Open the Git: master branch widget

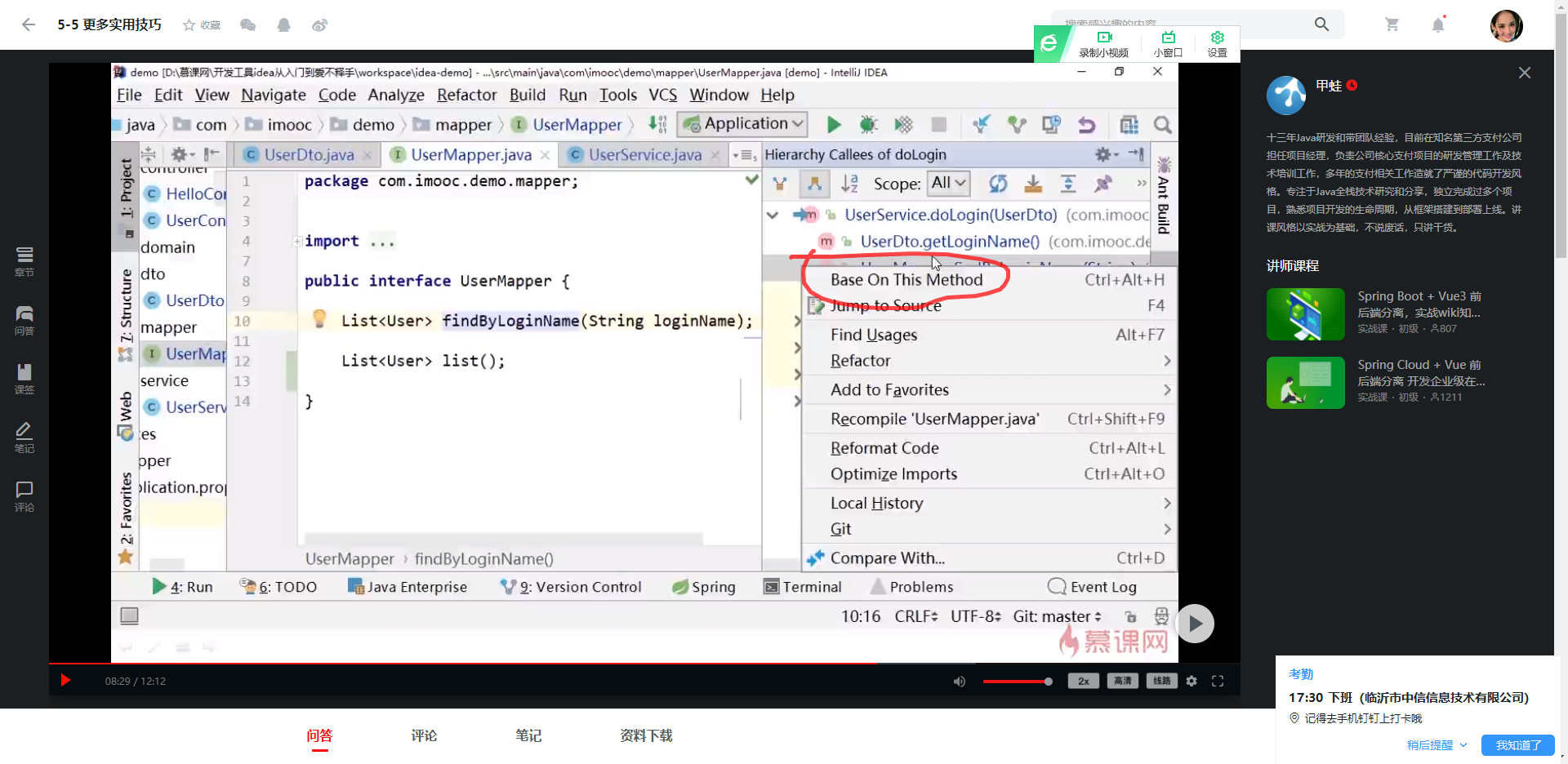1058,616
